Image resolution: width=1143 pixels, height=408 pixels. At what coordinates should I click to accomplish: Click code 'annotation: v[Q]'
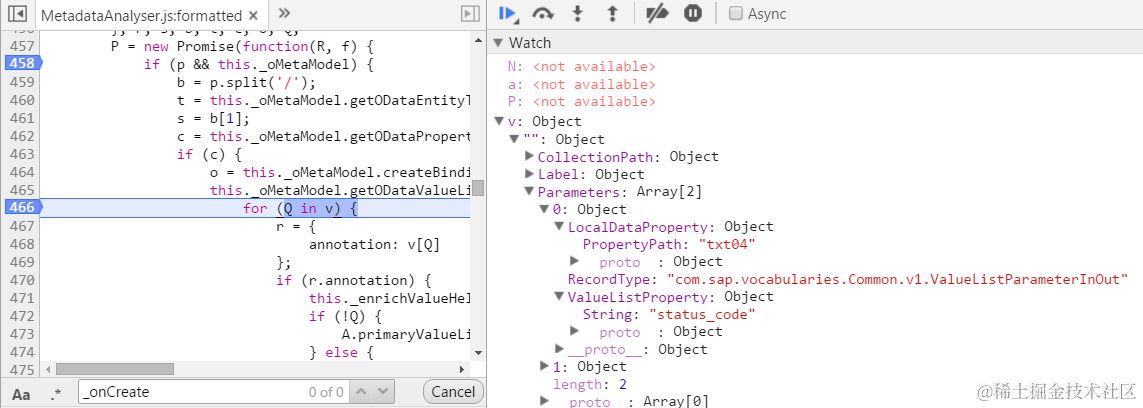coord(375,244)
